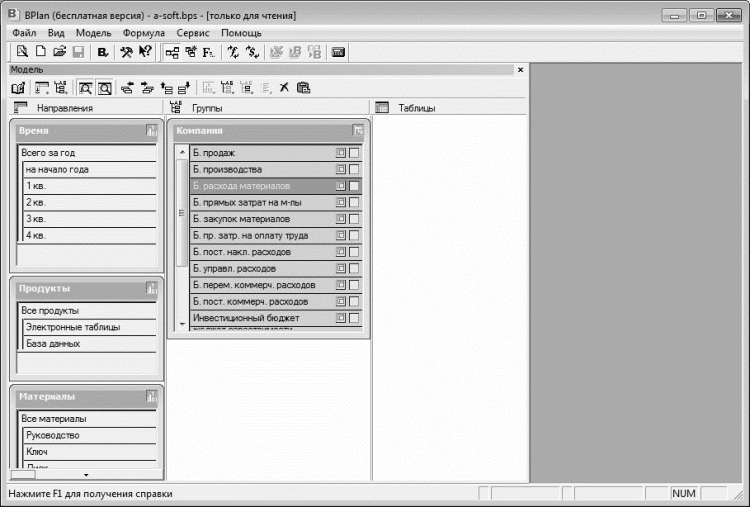Click the Open file folder icon
750x507 pixels.
(x=59, y=52)
